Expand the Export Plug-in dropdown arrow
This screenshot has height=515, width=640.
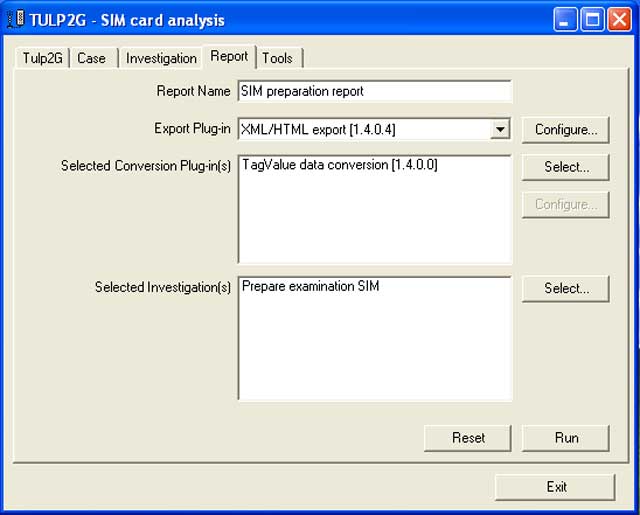tap(500, 129)
